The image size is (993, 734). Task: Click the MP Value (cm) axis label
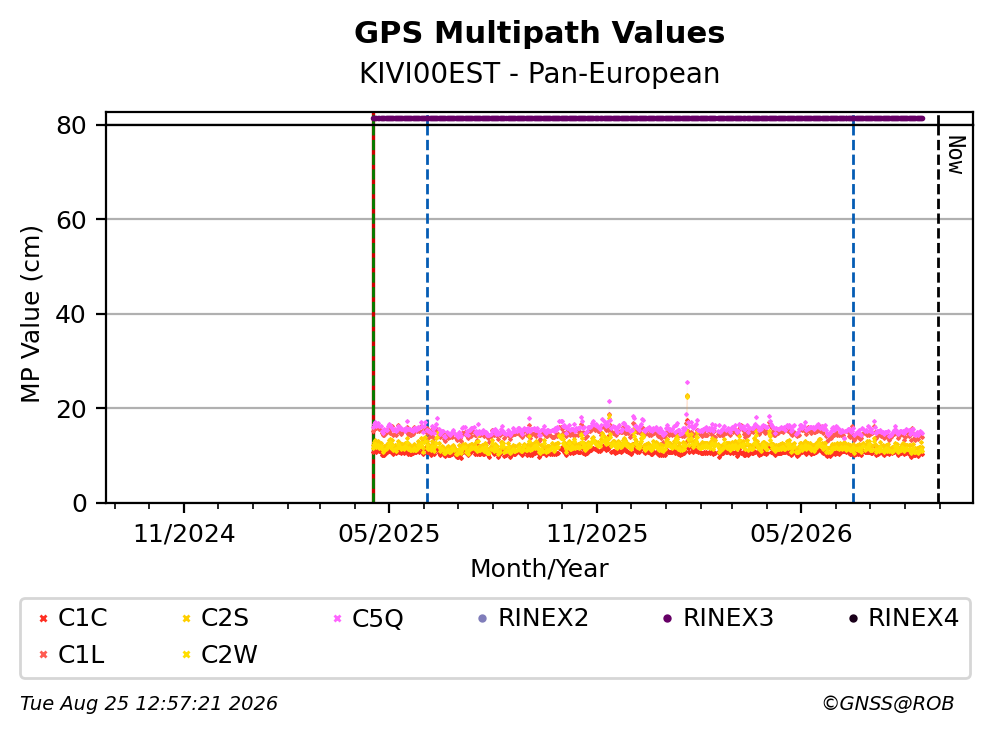[x=30, y=314]
